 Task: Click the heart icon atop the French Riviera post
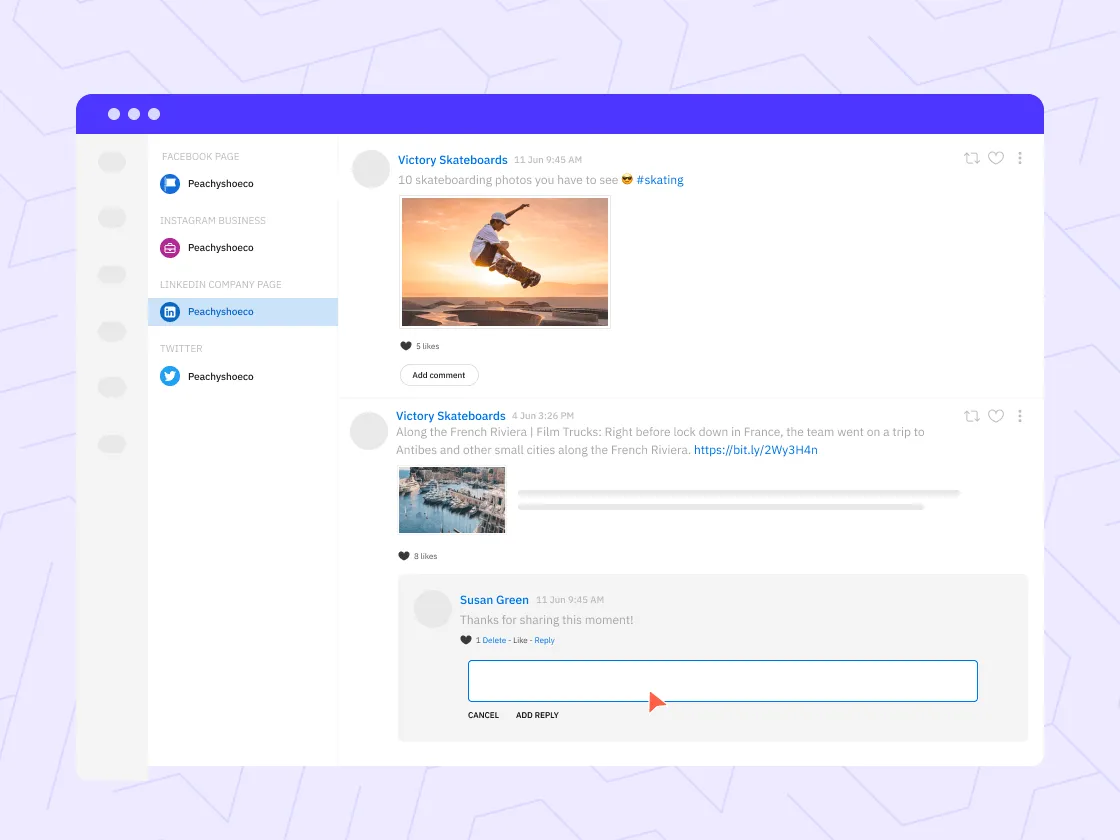(x=995, y=416)
